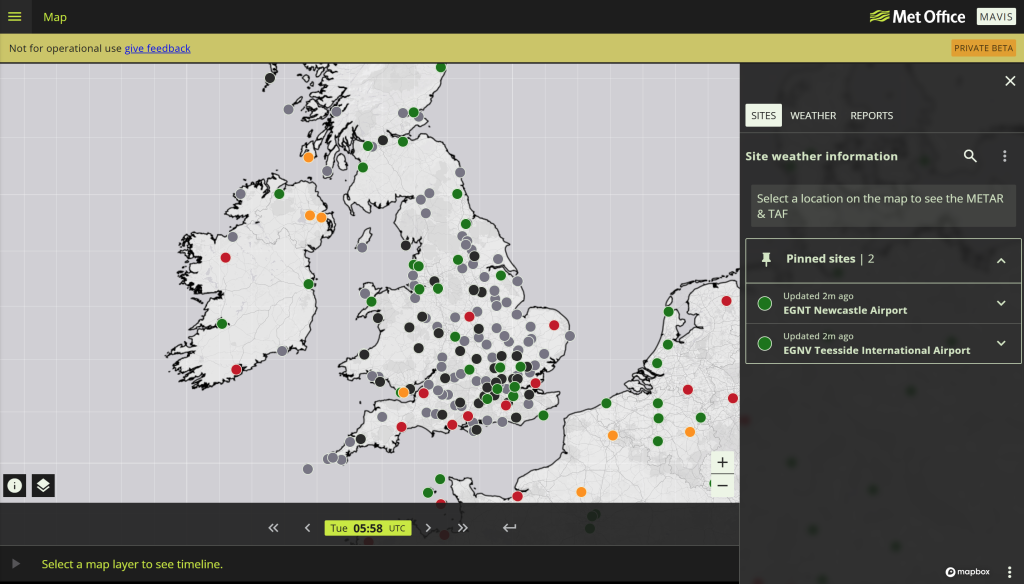Expand EGNV Teesside International Airport details
Viewport: 1024px width, 584px height.
(x=1001, y=344)
